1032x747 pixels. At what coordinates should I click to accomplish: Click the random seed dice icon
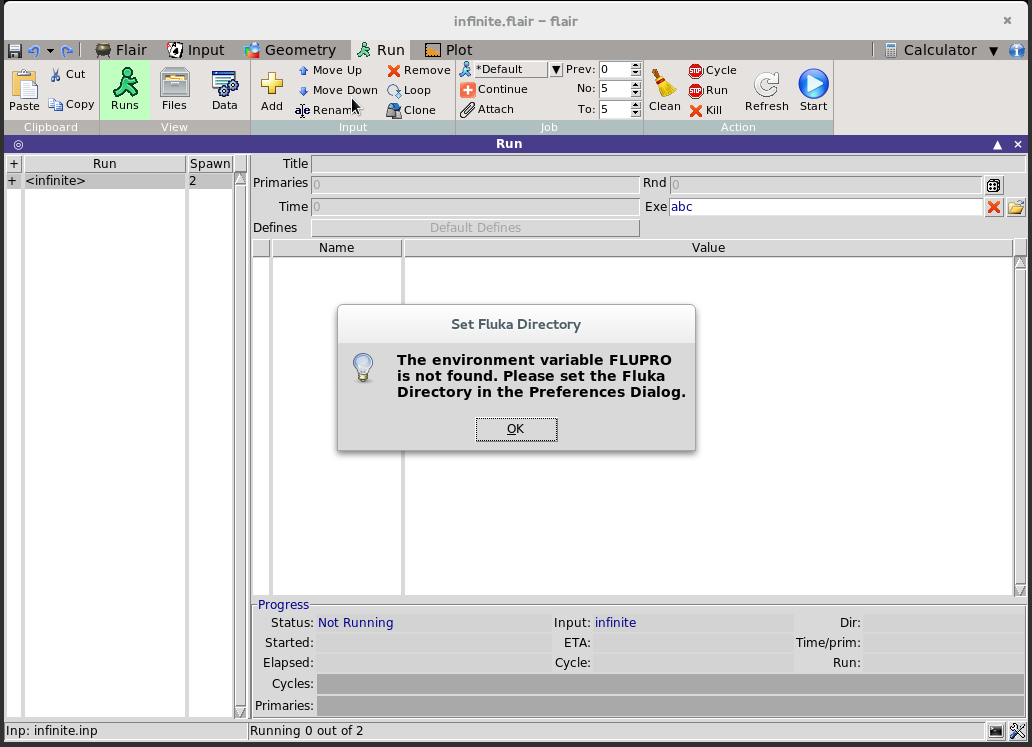tap(994, 186)
